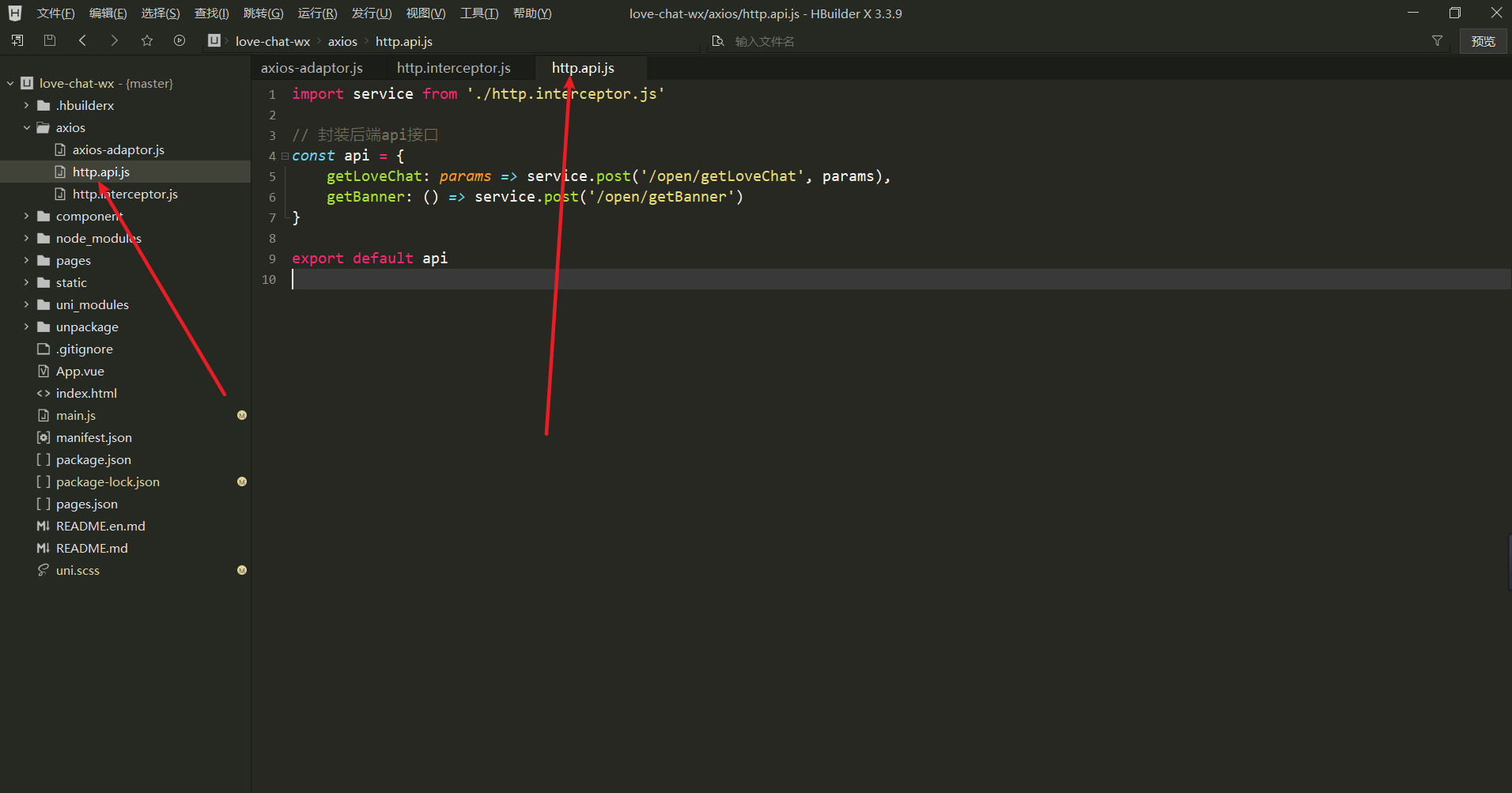Click the modified marker next to package-lock.json
1512x793 pixels.
(242, 481)
